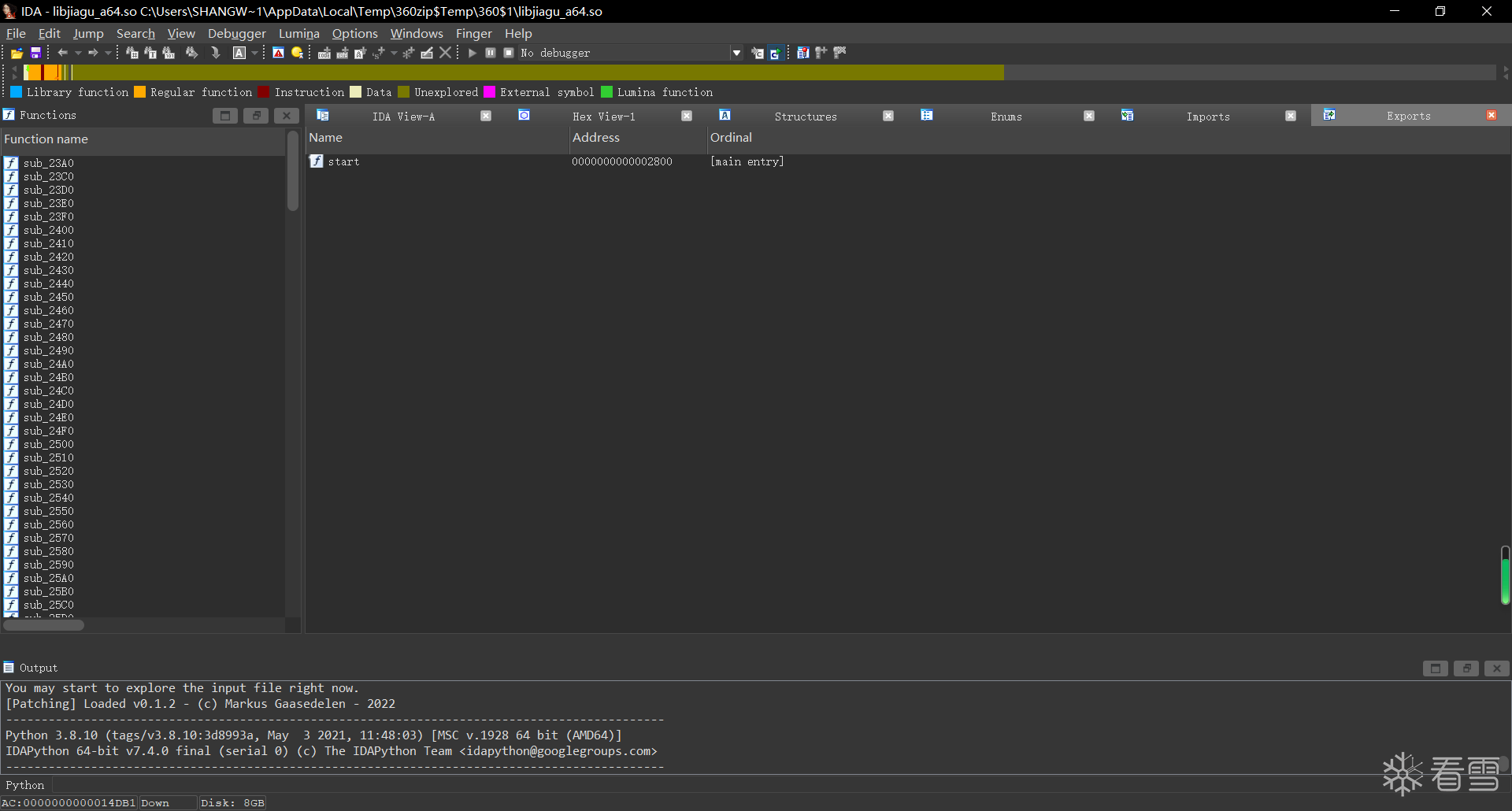
Task: Click the yellow Lumina circle icon
Action: pos(297,53)
